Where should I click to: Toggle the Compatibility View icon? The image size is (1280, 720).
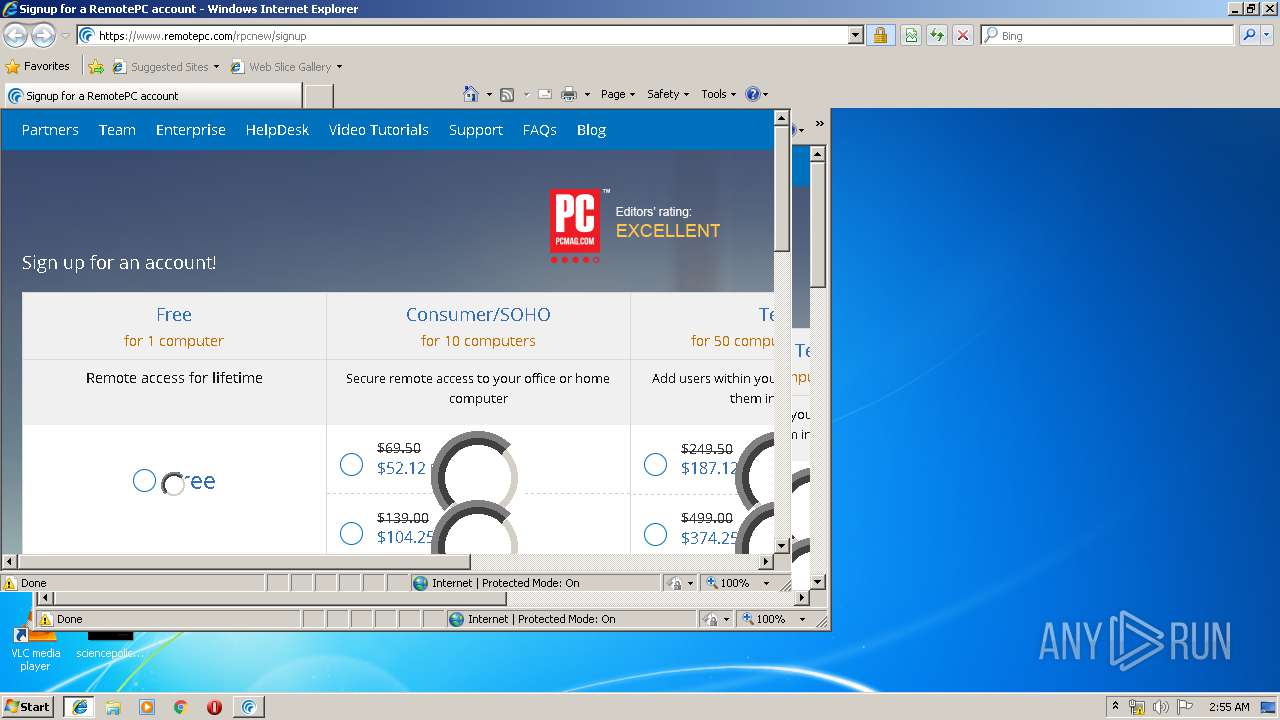(911, 35)
